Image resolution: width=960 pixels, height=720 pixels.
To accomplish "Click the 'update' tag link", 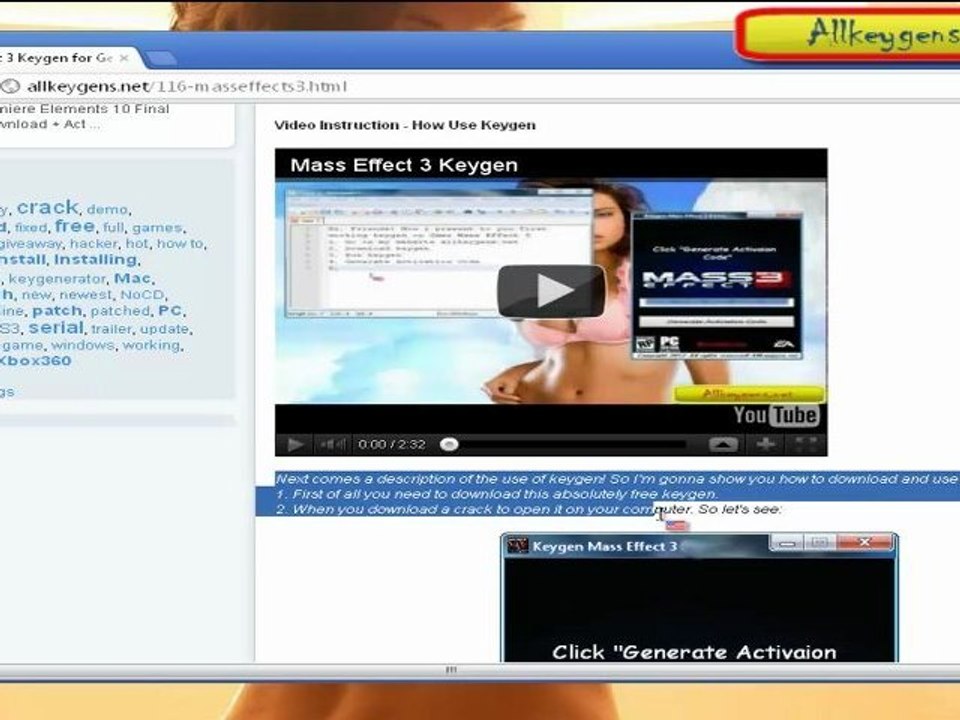I will click(164, 329).
